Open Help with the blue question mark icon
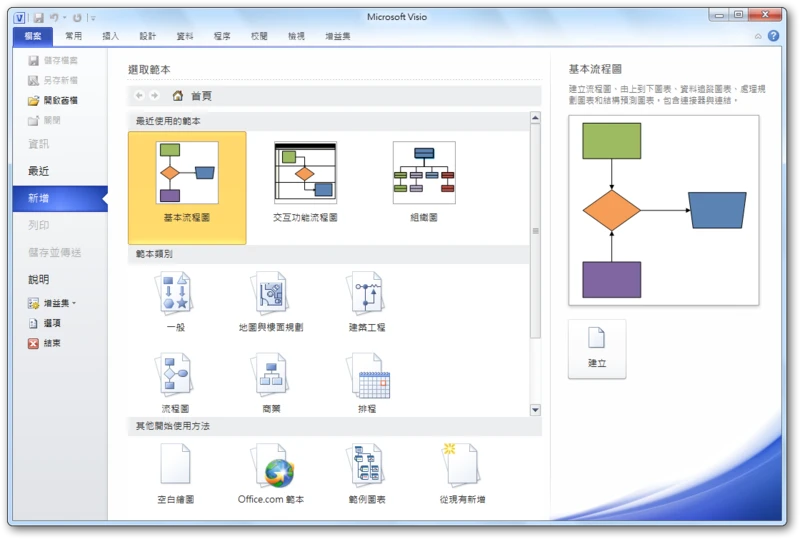Image resolution: width=800 pixels, height=539 pixels. (x=773, y=36)
